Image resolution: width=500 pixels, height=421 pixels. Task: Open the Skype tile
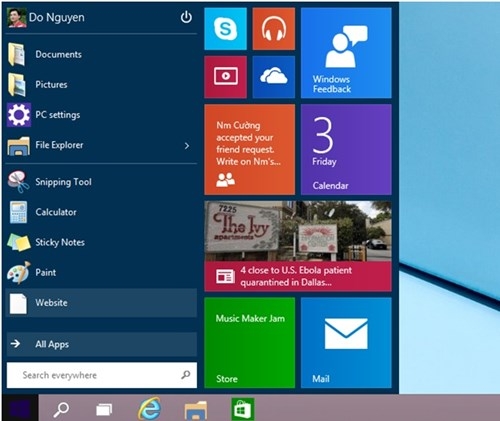[225, 29]
